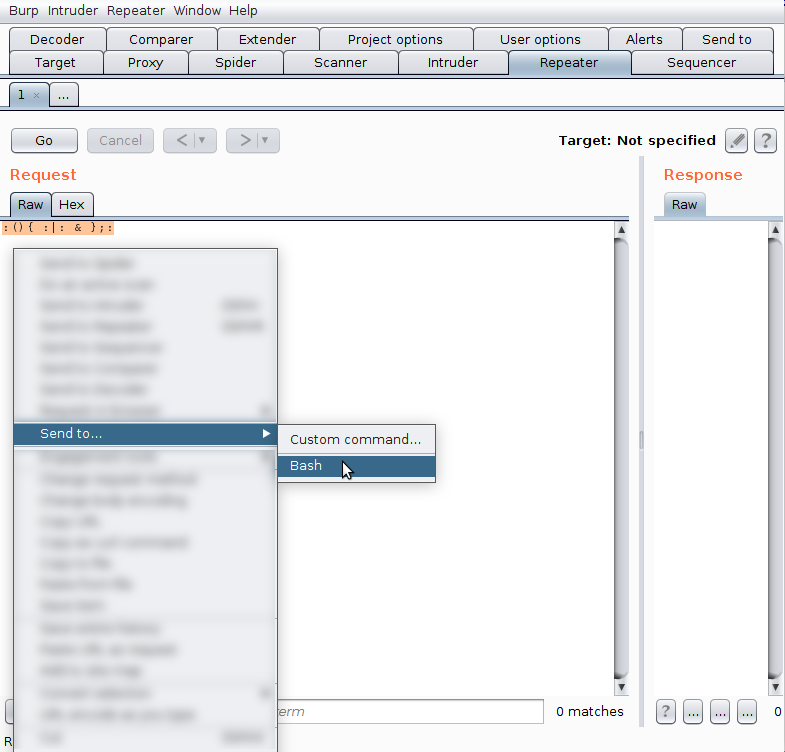Switch to the Scanner tab
The image size is (785, 752).
340,63
